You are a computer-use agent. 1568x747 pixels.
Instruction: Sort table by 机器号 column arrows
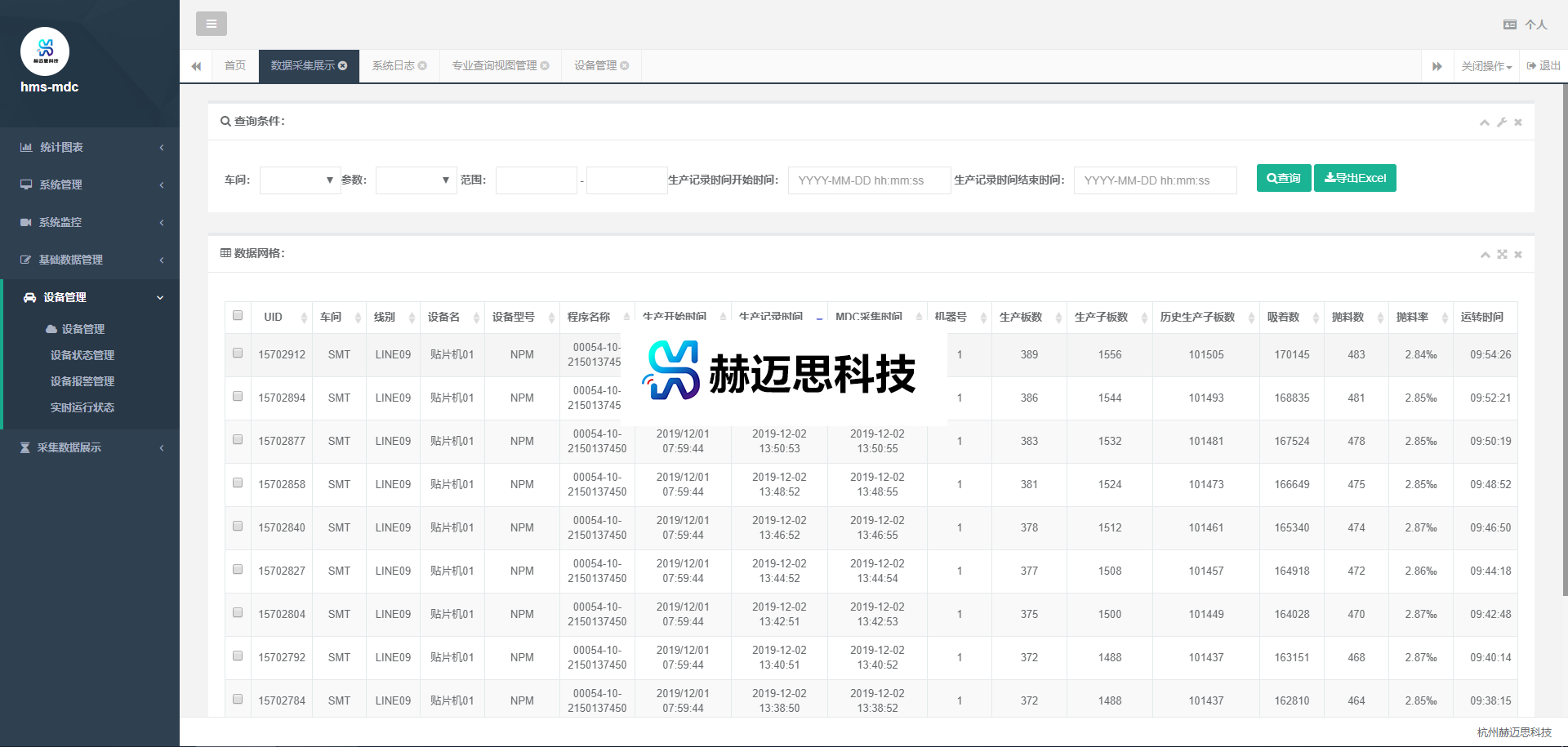pos(983,318)
